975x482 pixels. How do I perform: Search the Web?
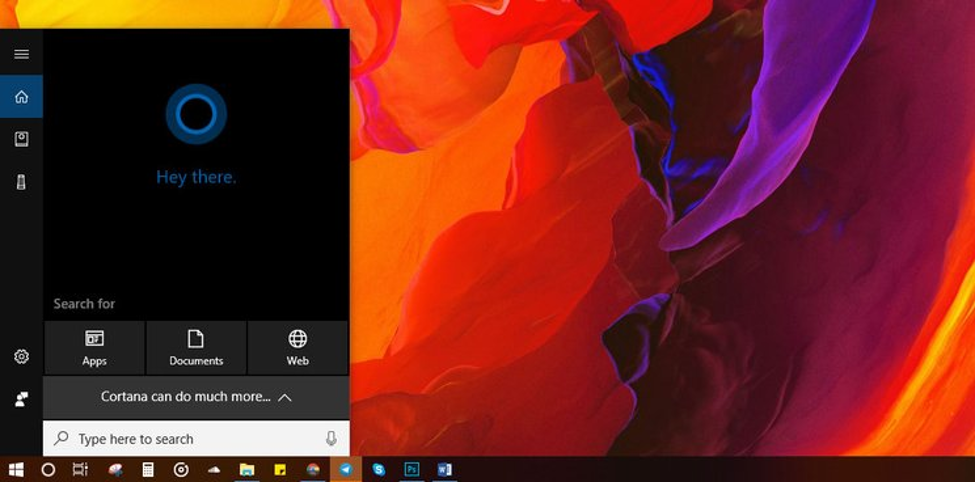pyautogui.click(x=297, y=348)
